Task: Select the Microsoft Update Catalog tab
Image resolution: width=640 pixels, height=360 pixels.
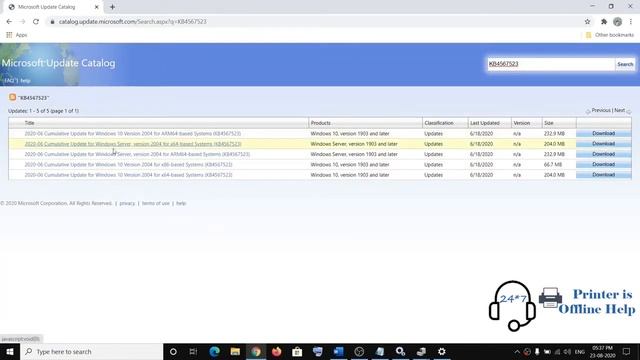Action: pyautogui.click(x=53, y=7)
